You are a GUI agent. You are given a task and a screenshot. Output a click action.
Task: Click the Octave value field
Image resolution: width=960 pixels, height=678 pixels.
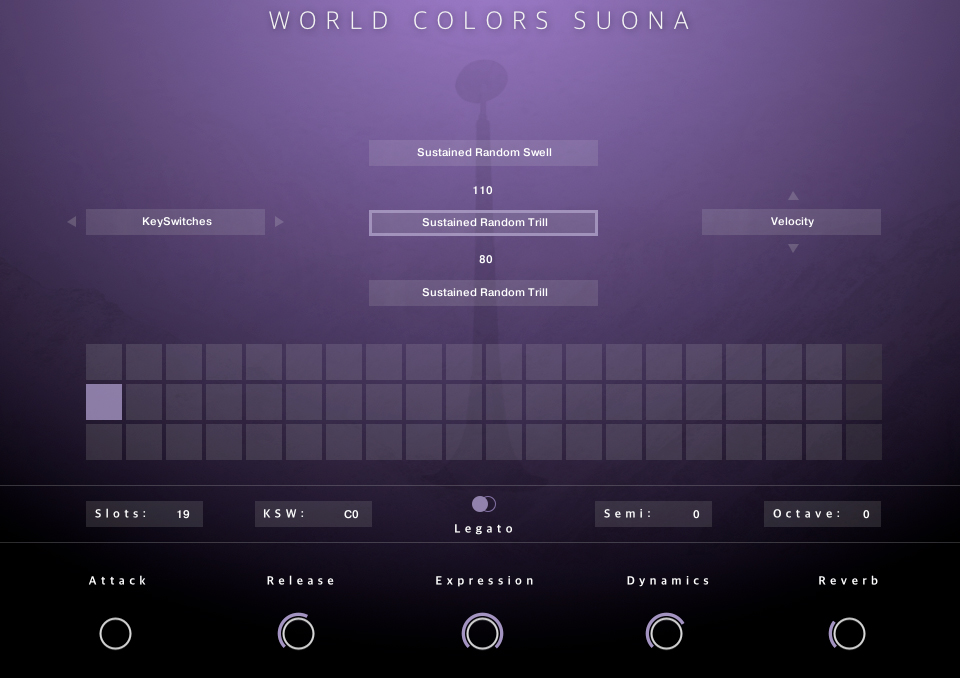coord(865,514)
